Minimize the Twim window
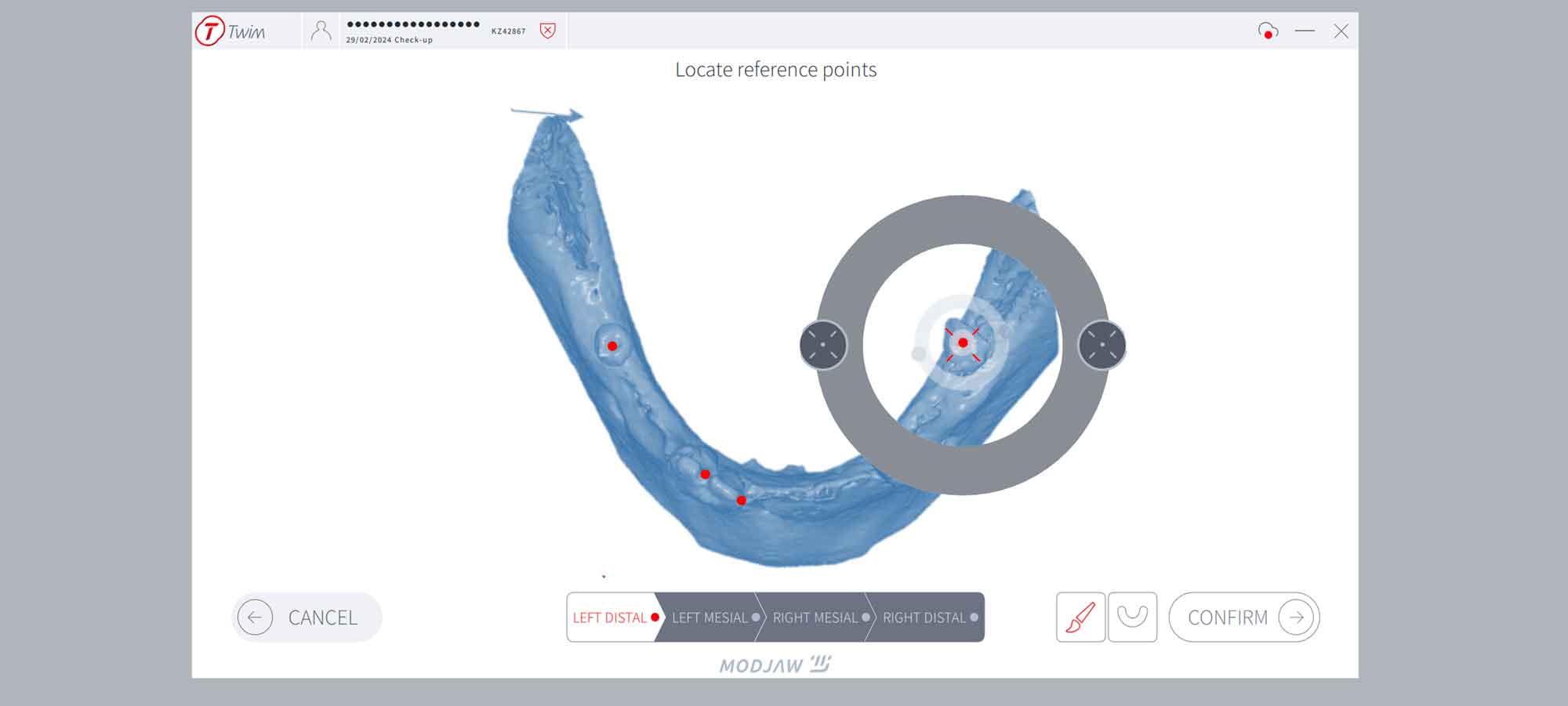The width and height of the screenshot is (1568, 706). [x=1305, y=31]
